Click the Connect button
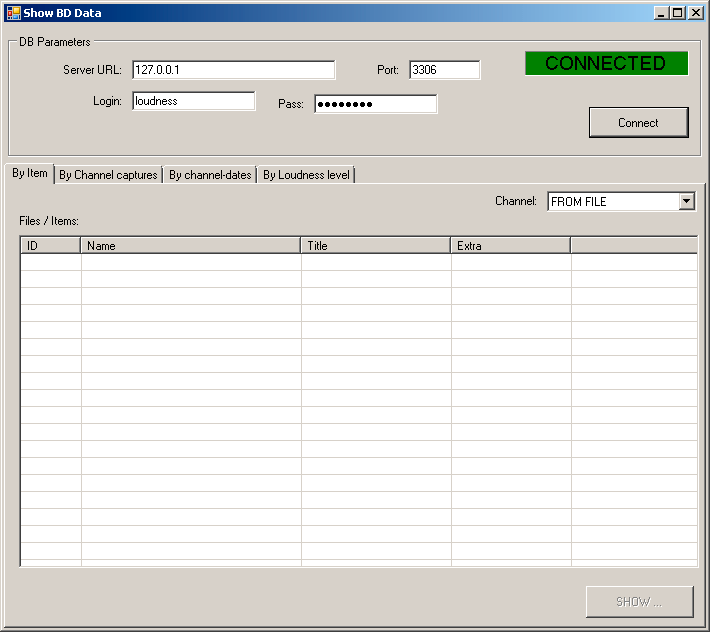Screen dimensions: 710x632 (638, 122)
